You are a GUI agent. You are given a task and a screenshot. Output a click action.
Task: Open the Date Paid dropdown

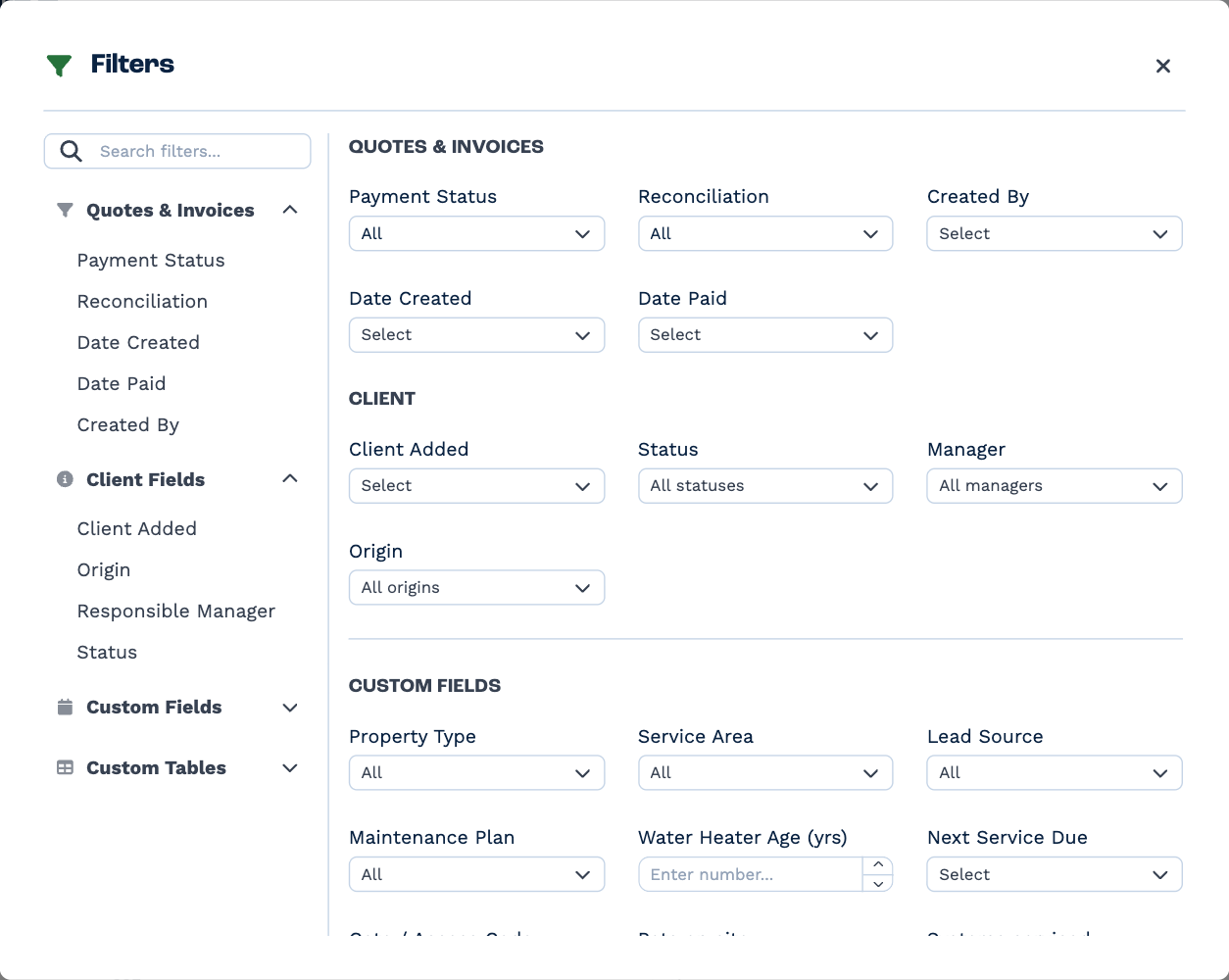(x=765, y=335)
